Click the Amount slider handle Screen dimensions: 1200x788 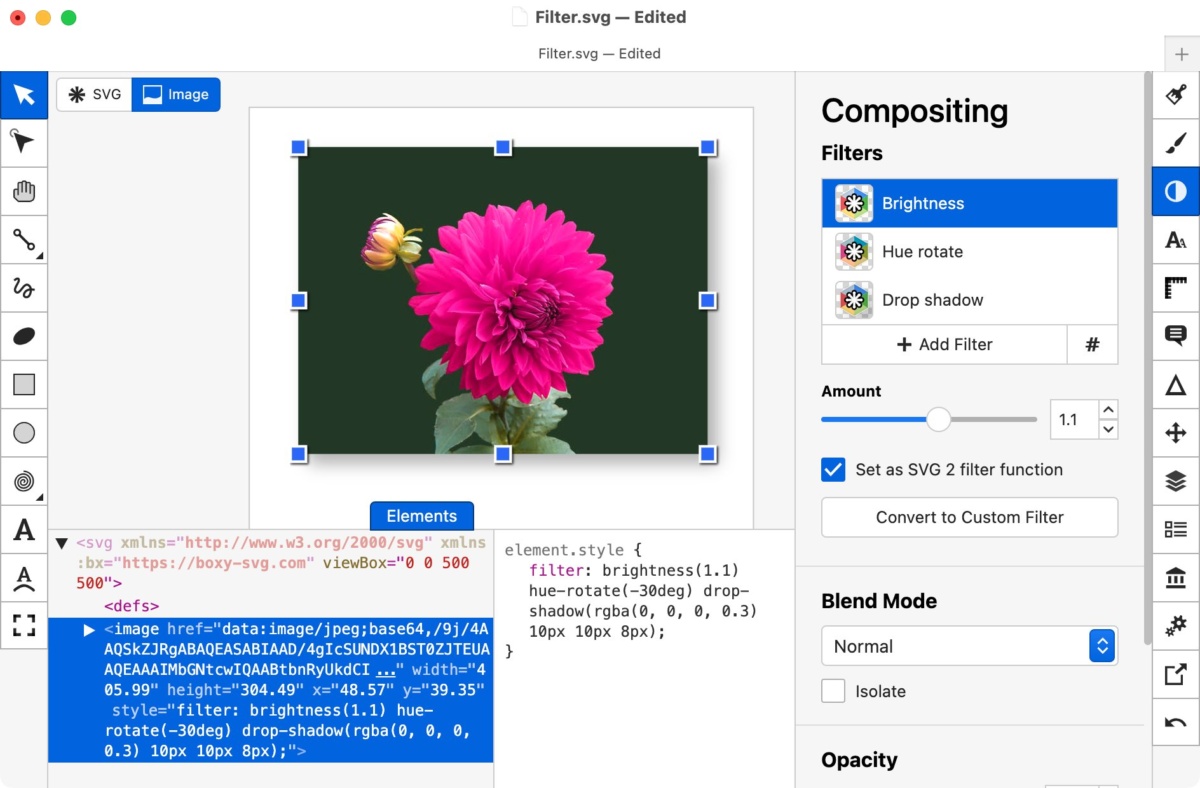tap(938, 420)
